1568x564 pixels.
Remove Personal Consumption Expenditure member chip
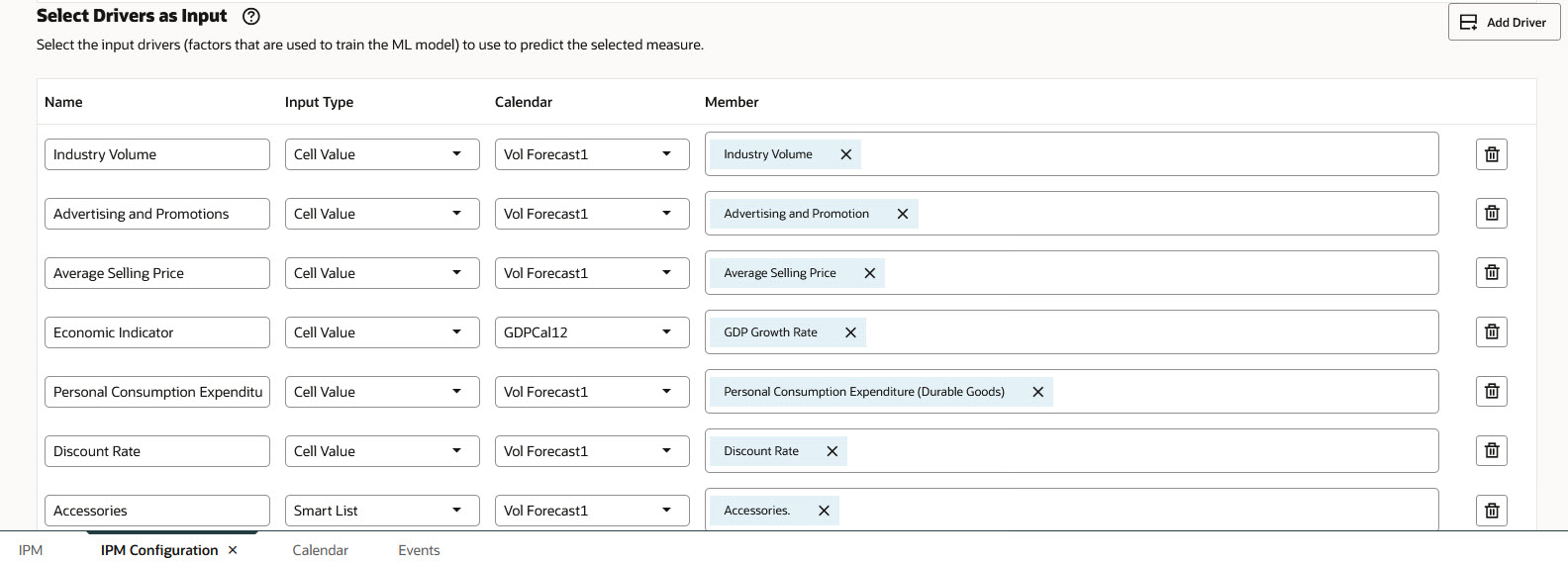(1037, 392)
